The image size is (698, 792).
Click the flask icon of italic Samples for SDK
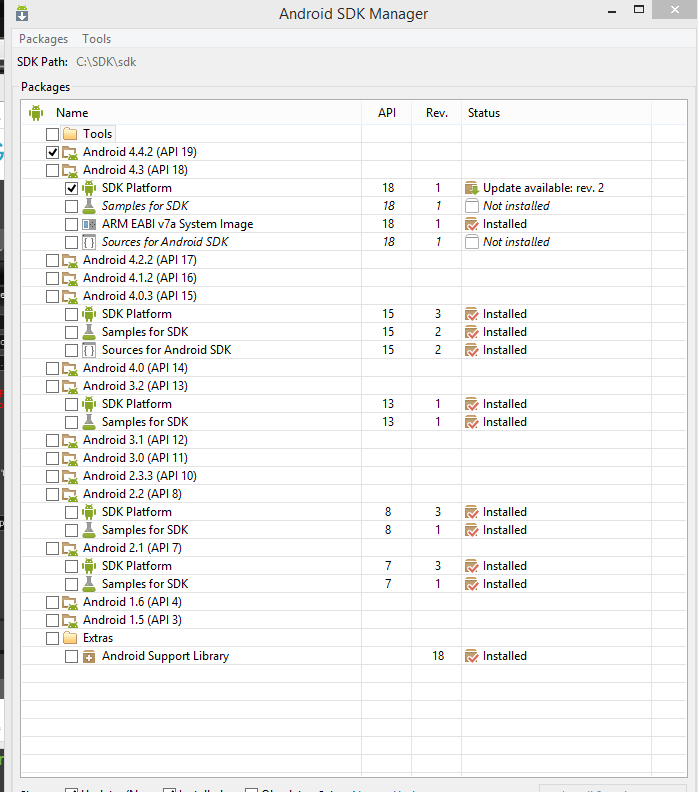pos(89,206)
